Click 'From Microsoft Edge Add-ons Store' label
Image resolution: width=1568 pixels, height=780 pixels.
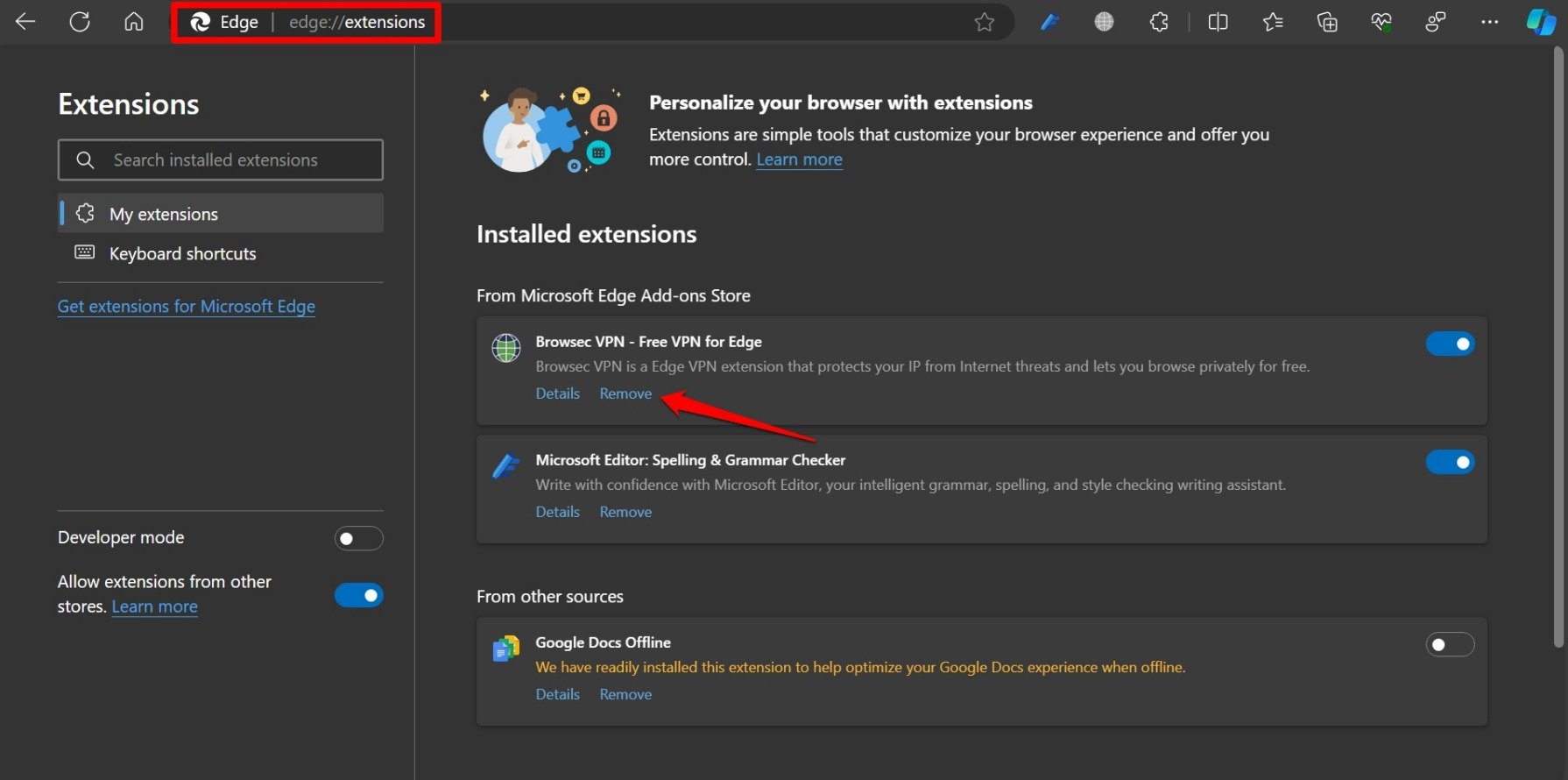click(x=613, y=296)
